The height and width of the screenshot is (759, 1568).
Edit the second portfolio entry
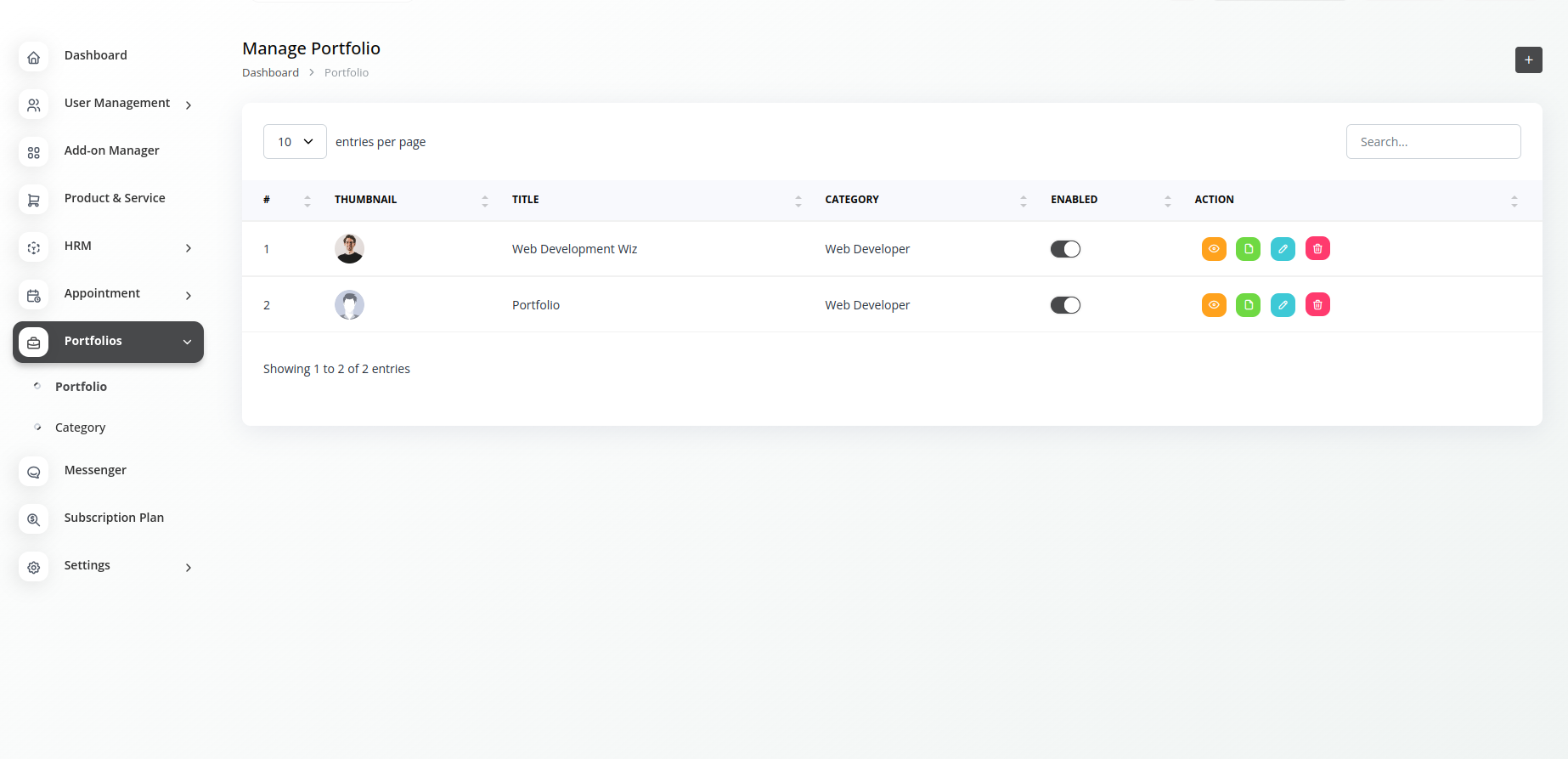point(1283,305)
